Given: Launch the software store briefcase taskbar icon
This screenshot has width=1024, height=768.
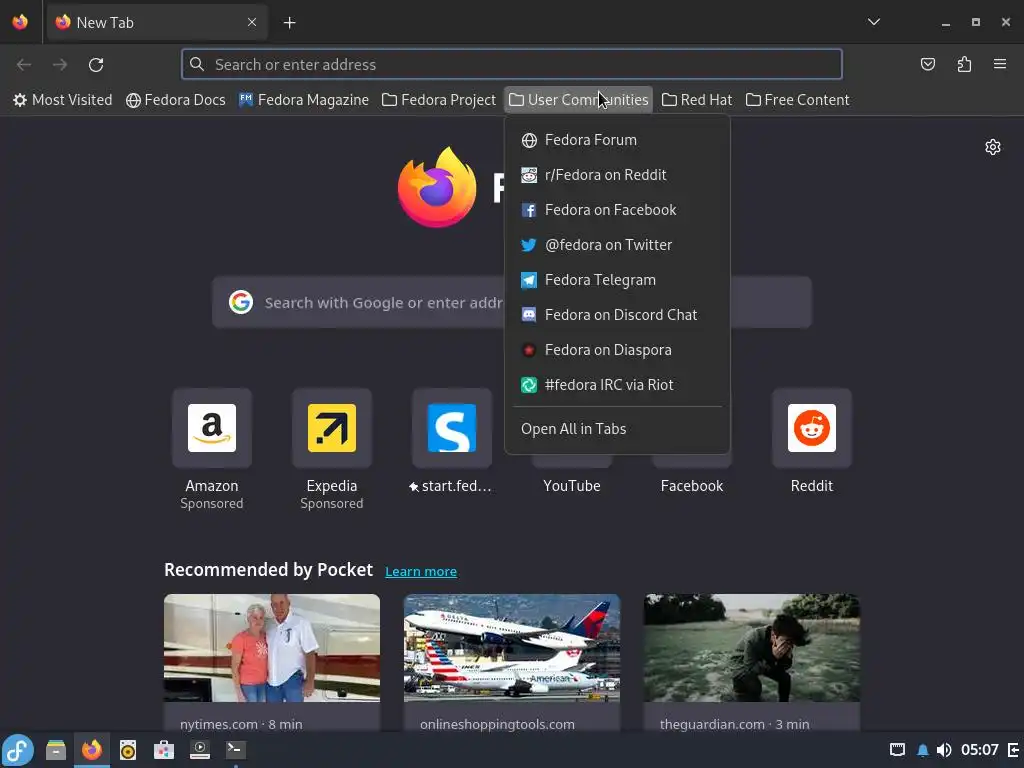Looking at the screenshot, I should point(164,750).
